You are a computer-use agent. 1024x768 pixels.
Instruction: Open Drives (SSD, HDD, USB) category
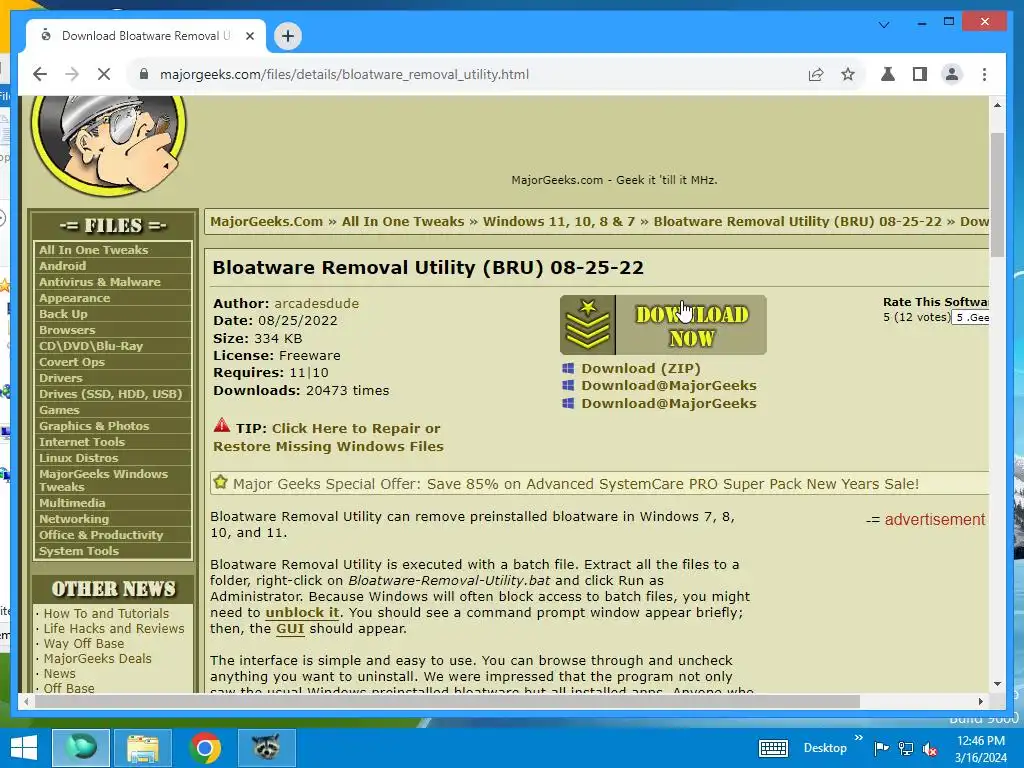point(113,394)
